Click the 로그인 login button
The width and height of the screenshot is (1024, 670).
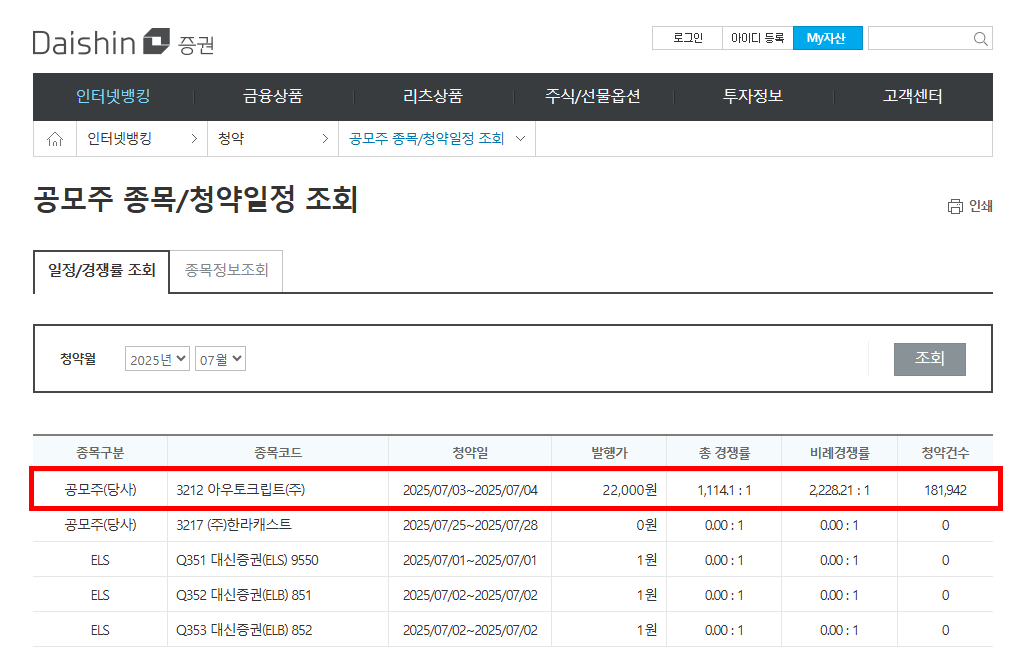click(x=686, y=37)
